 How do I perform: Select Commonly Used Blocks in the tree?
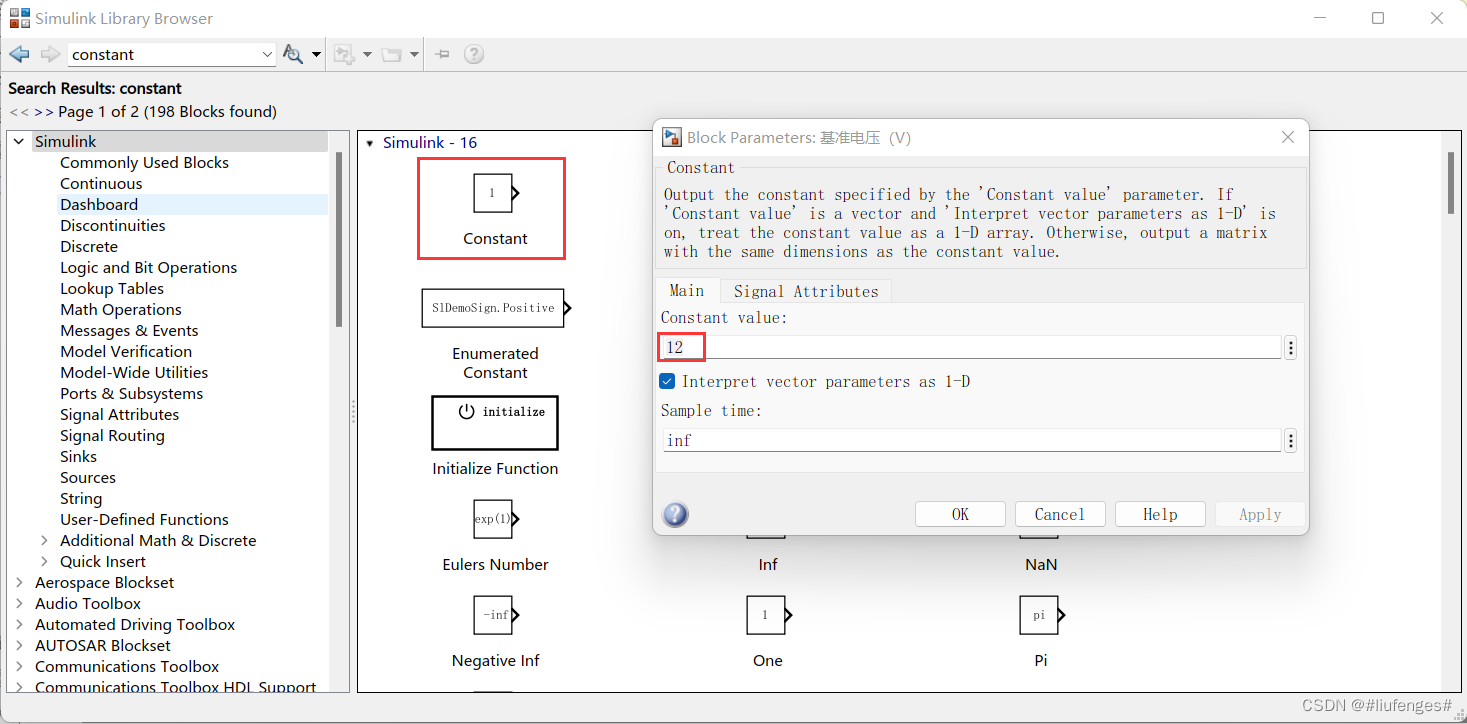click(x=144, y=162)
